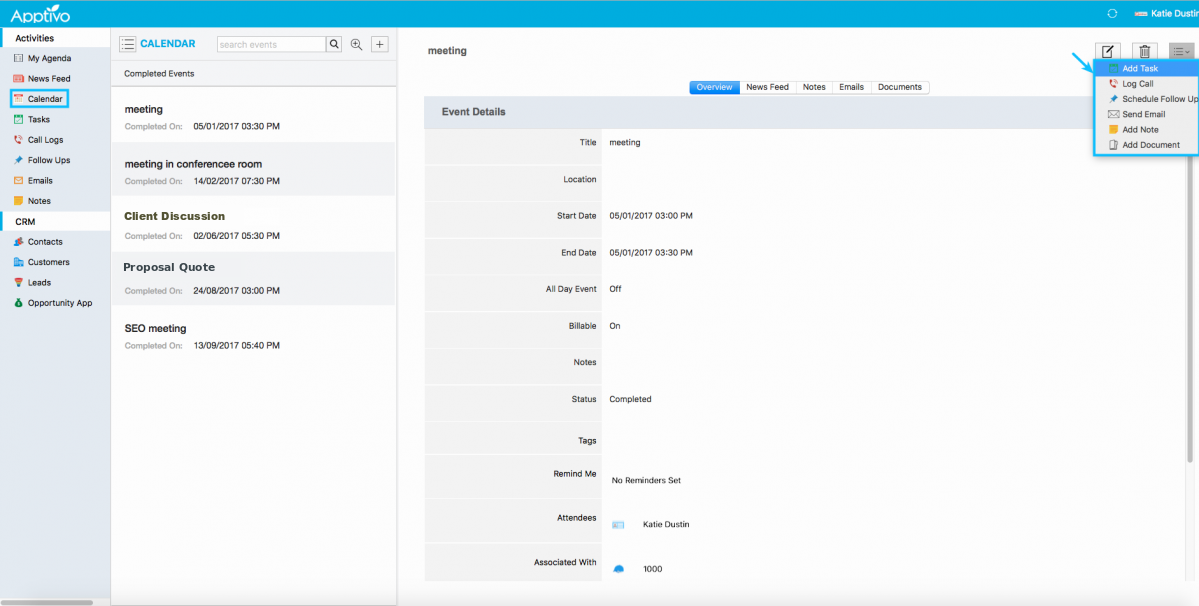This screenshot has width=1199, height=606.
Task: Click the search events magnifier icon
Action: tap(334, 44)
